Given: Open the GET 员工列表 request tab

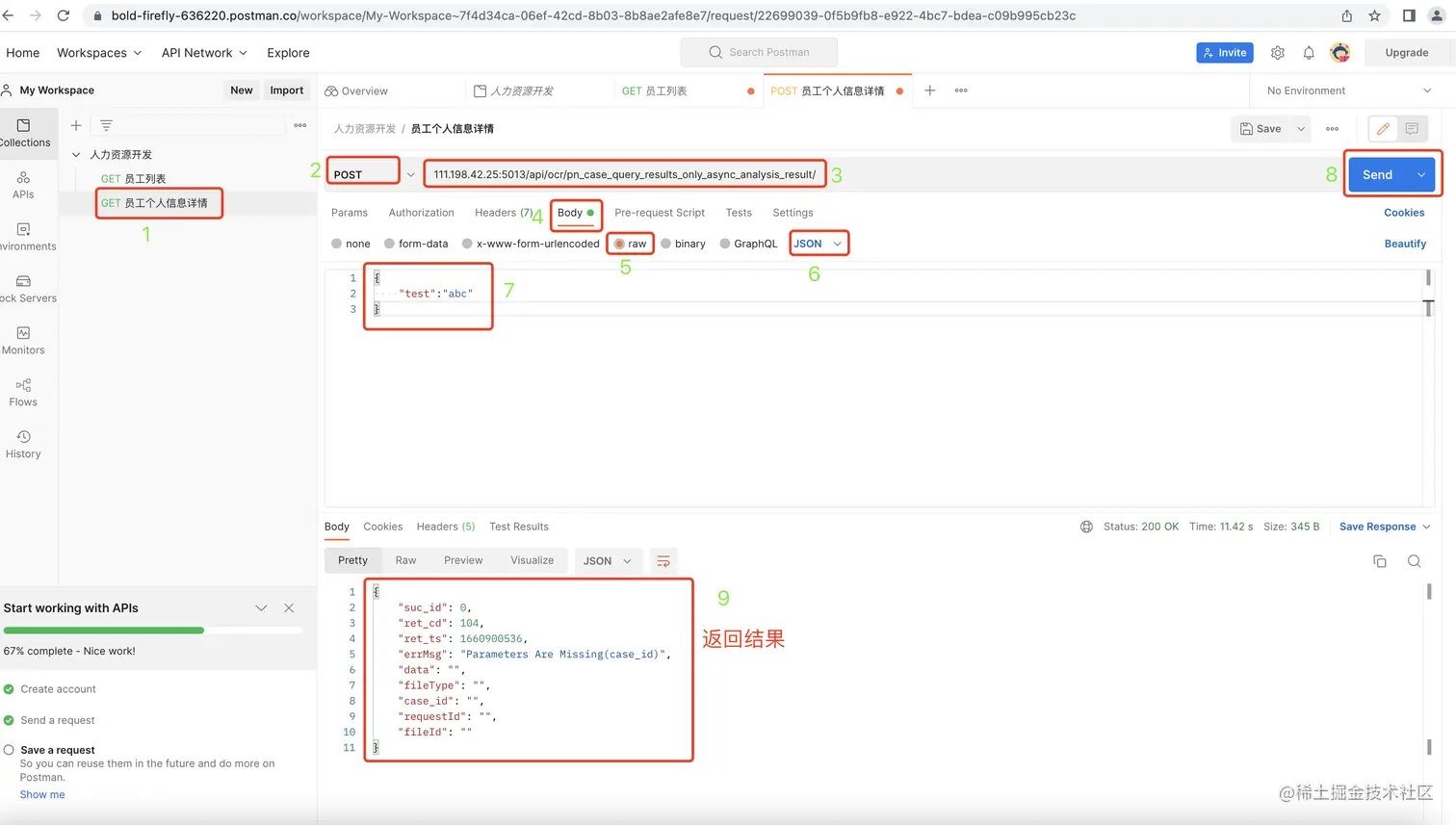Looking at the screenshot, I should [x=686, y=90].
